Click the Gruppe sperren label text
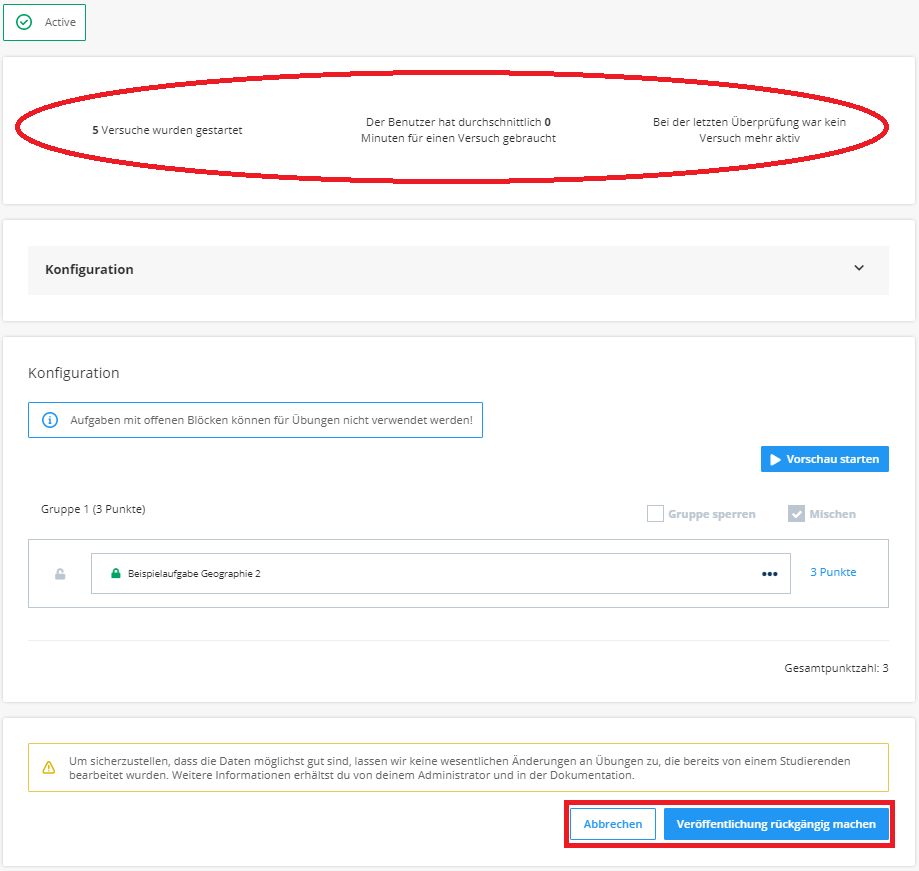Screen dimensions: 919x871 tap(712, 514)
